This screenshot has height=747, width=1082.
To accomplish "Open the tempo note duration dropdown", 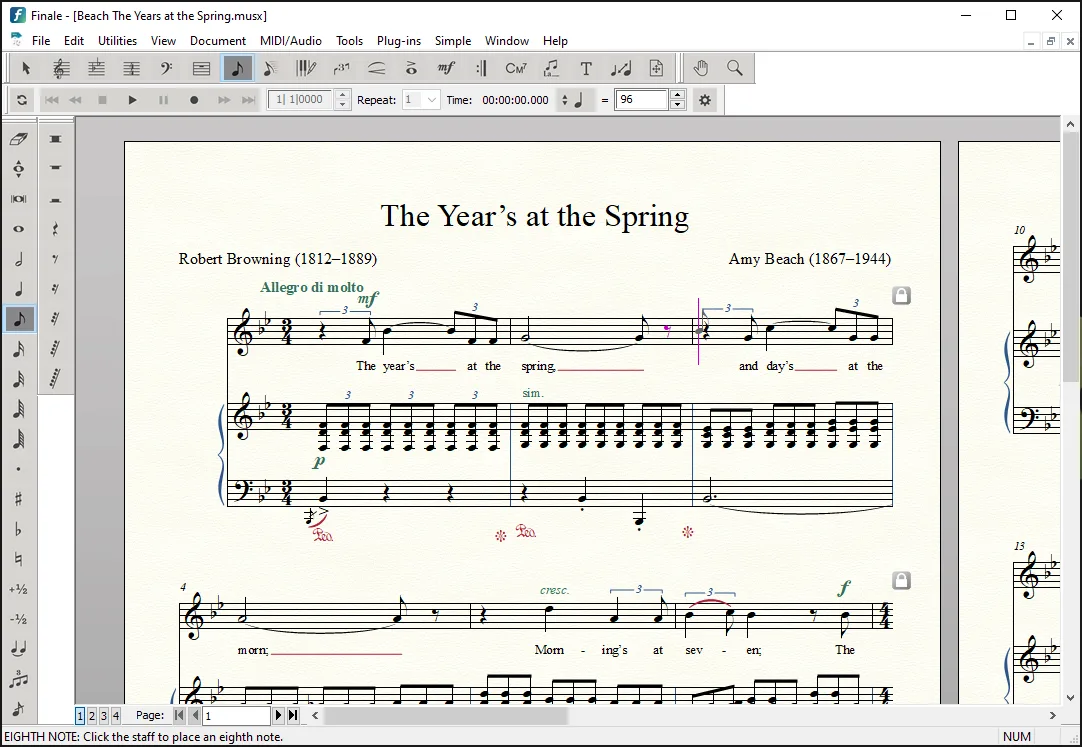I will pyautogui.click(x=573, y=100).
